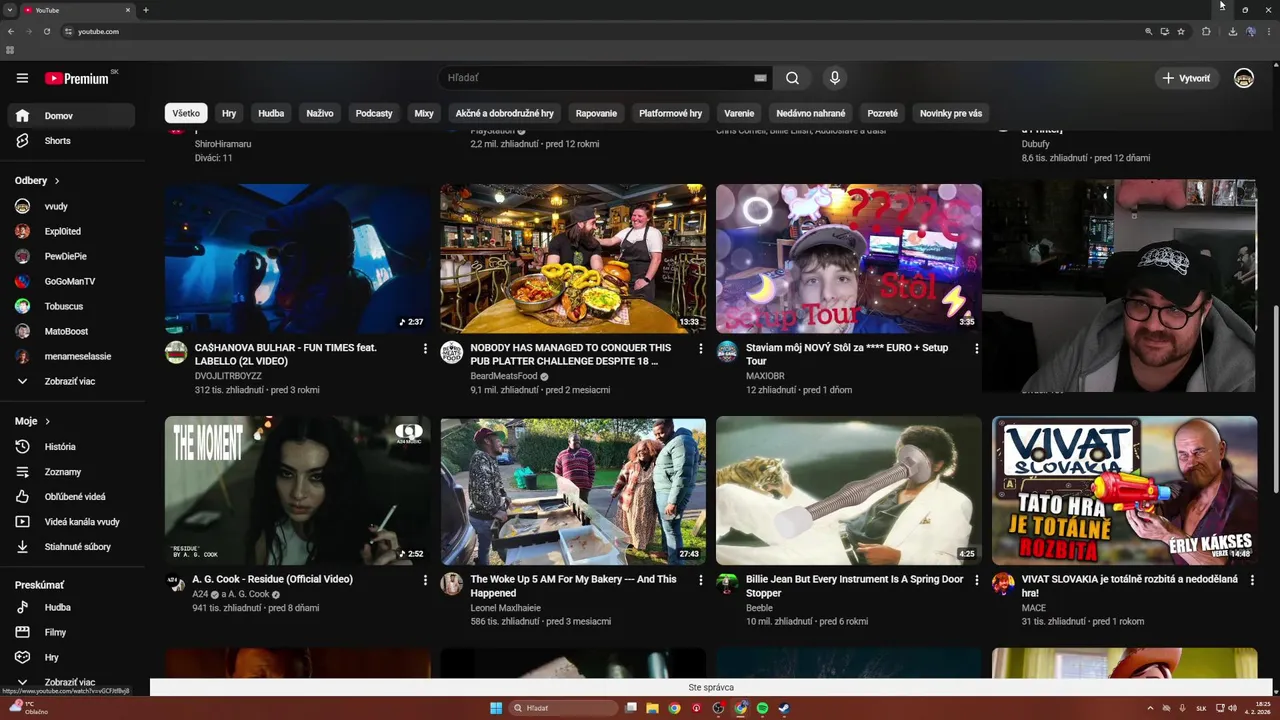
Task: Expand the Odbery section arrow
Action: point(57,181)
